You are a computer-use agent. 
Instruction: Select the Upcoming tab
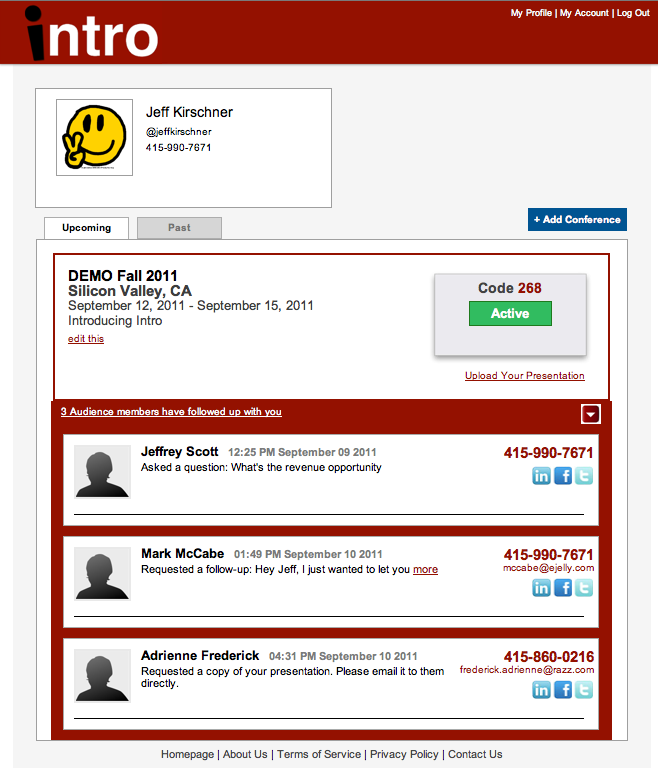point(86,228)
